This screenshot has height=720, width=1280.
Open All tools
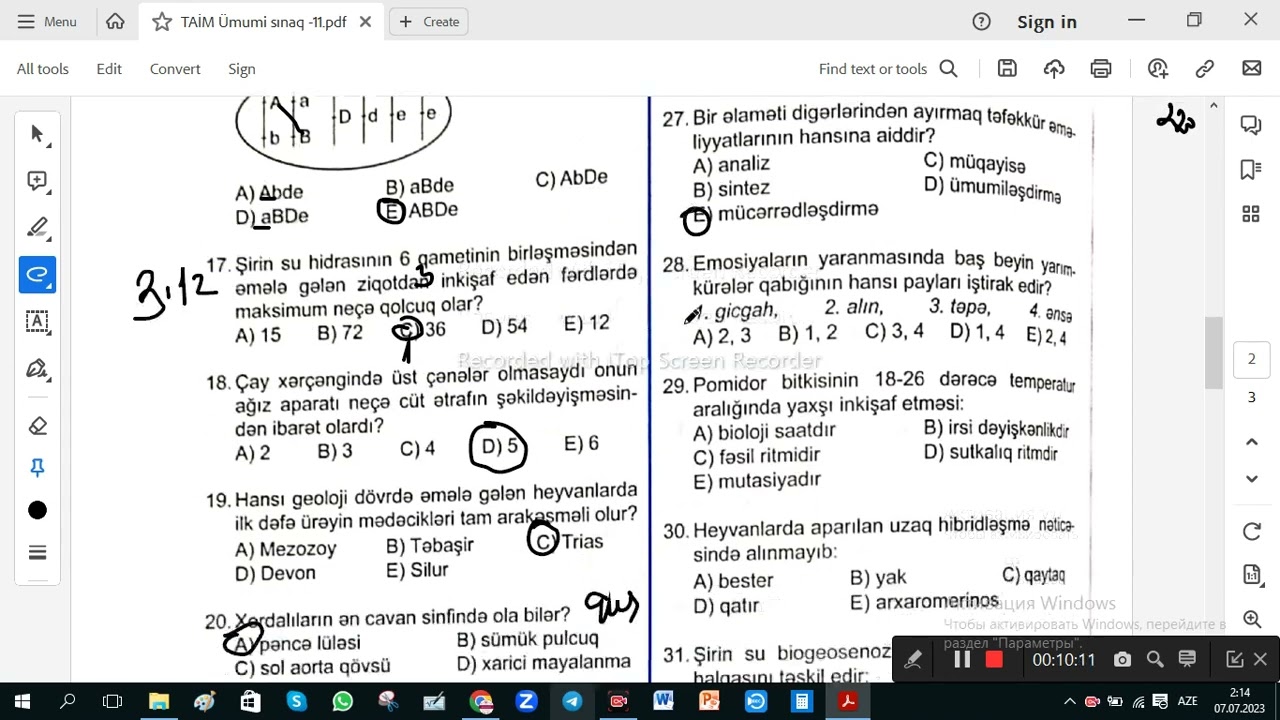(x=43, y=68)
